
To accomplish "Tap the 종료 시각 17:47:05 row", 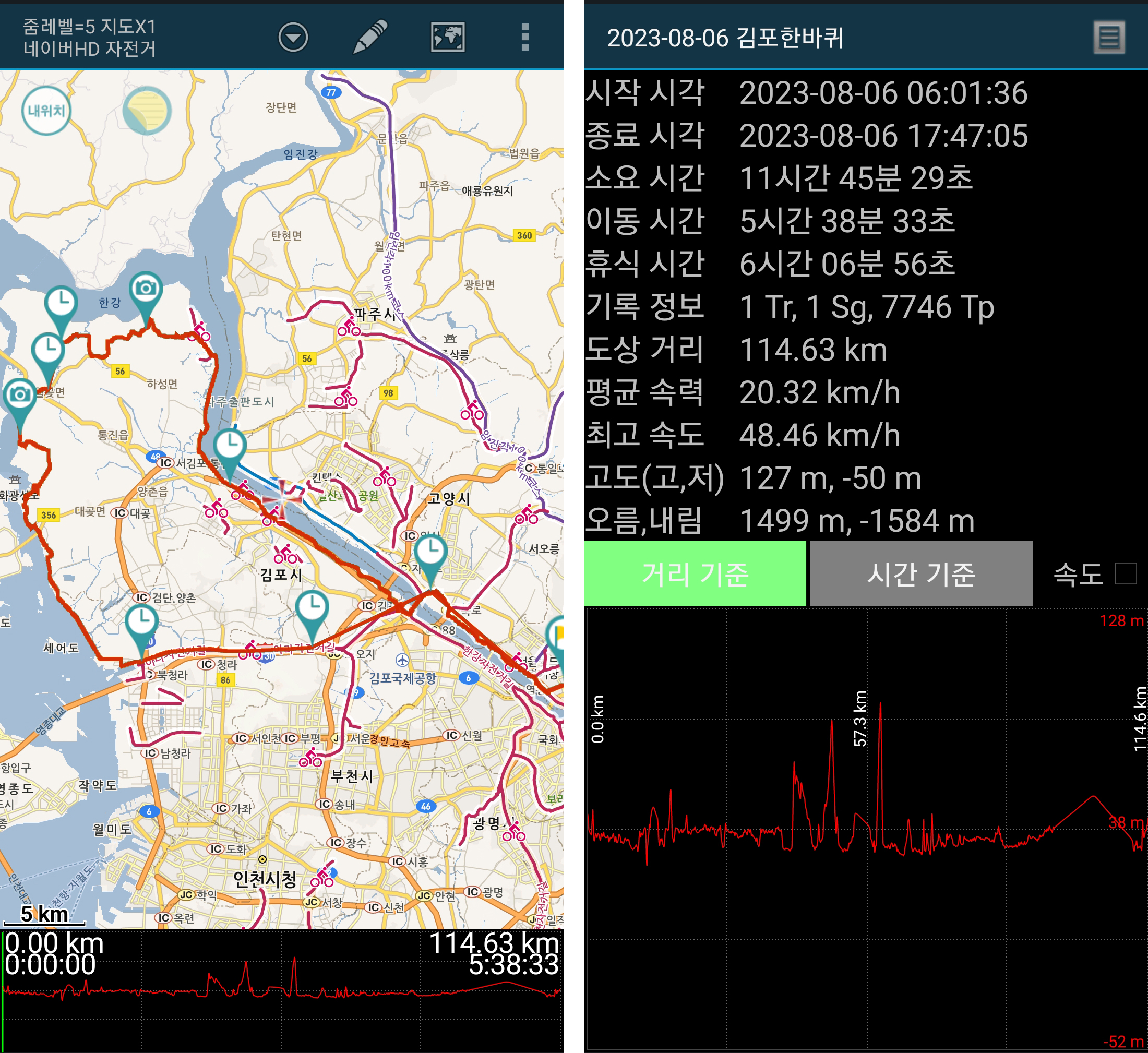I will [x=866, y=135].
